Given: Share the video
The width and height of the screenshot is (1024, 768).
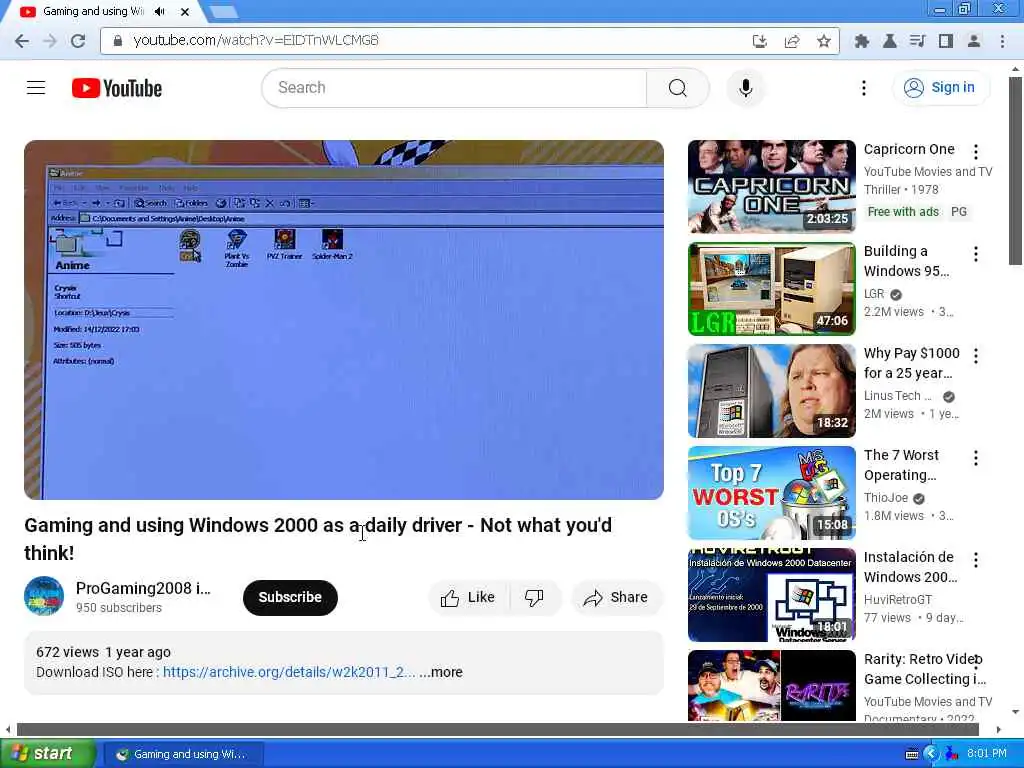Looking at the screenshot, I should (x=617, y=598).
